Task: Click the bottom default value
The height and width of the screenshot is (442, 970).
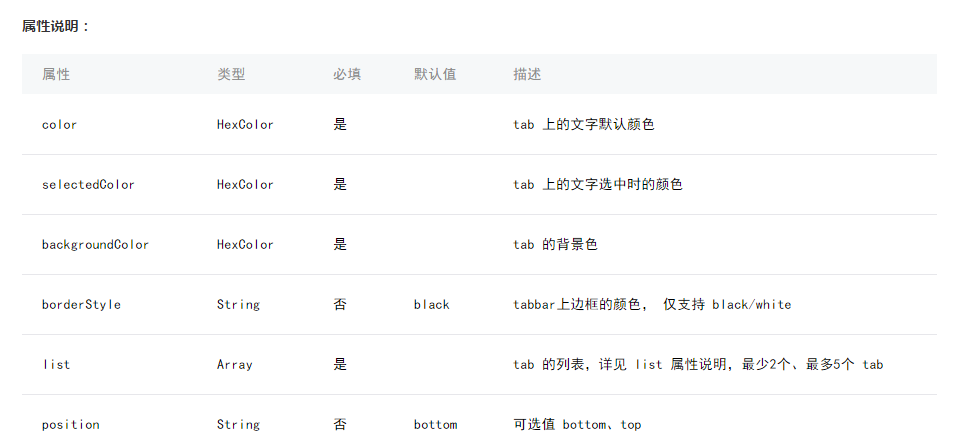Action: [436, 425]
